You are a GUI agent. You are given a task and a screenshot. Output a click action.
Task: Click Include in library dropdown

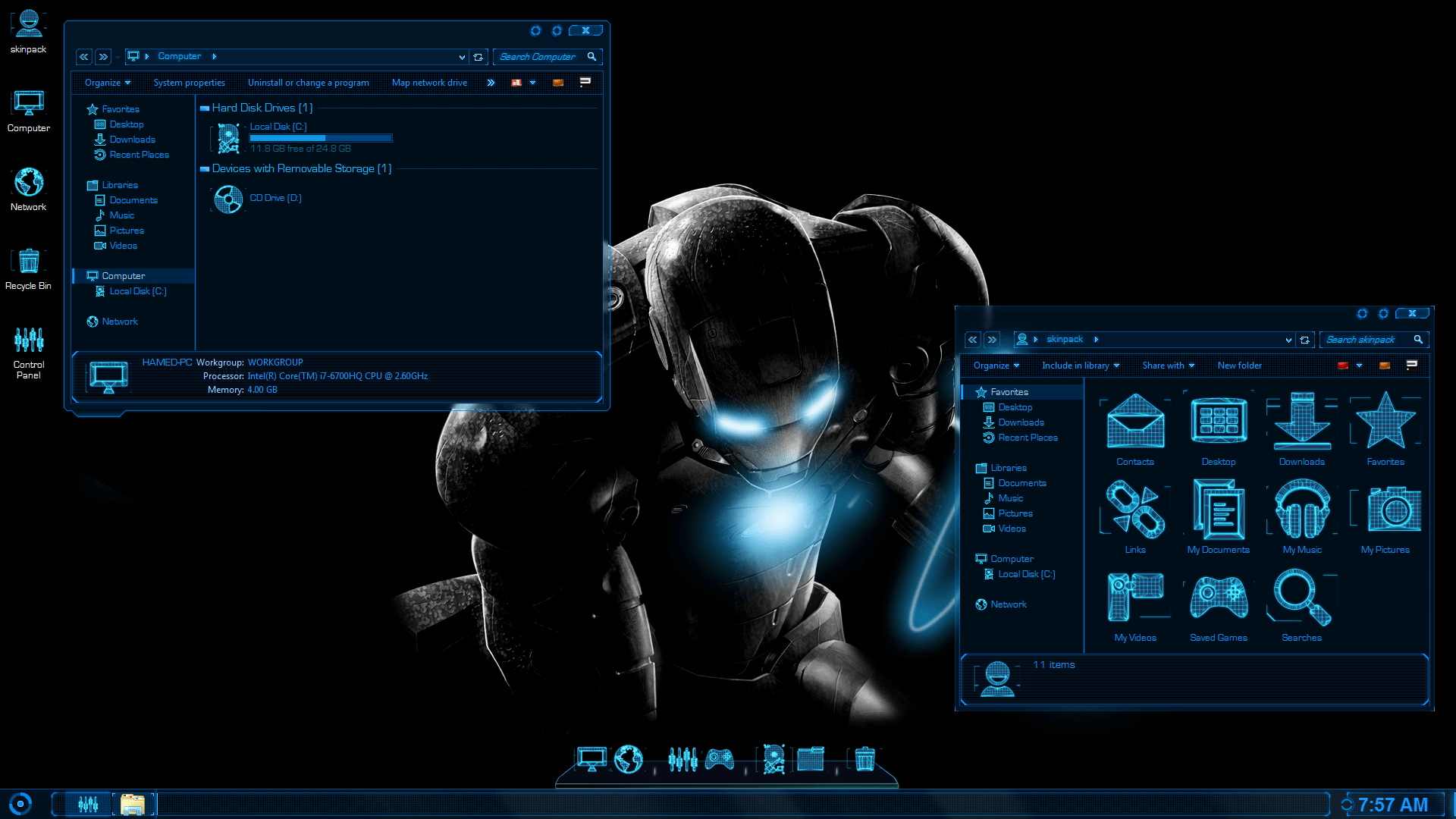click(1080, 365)
